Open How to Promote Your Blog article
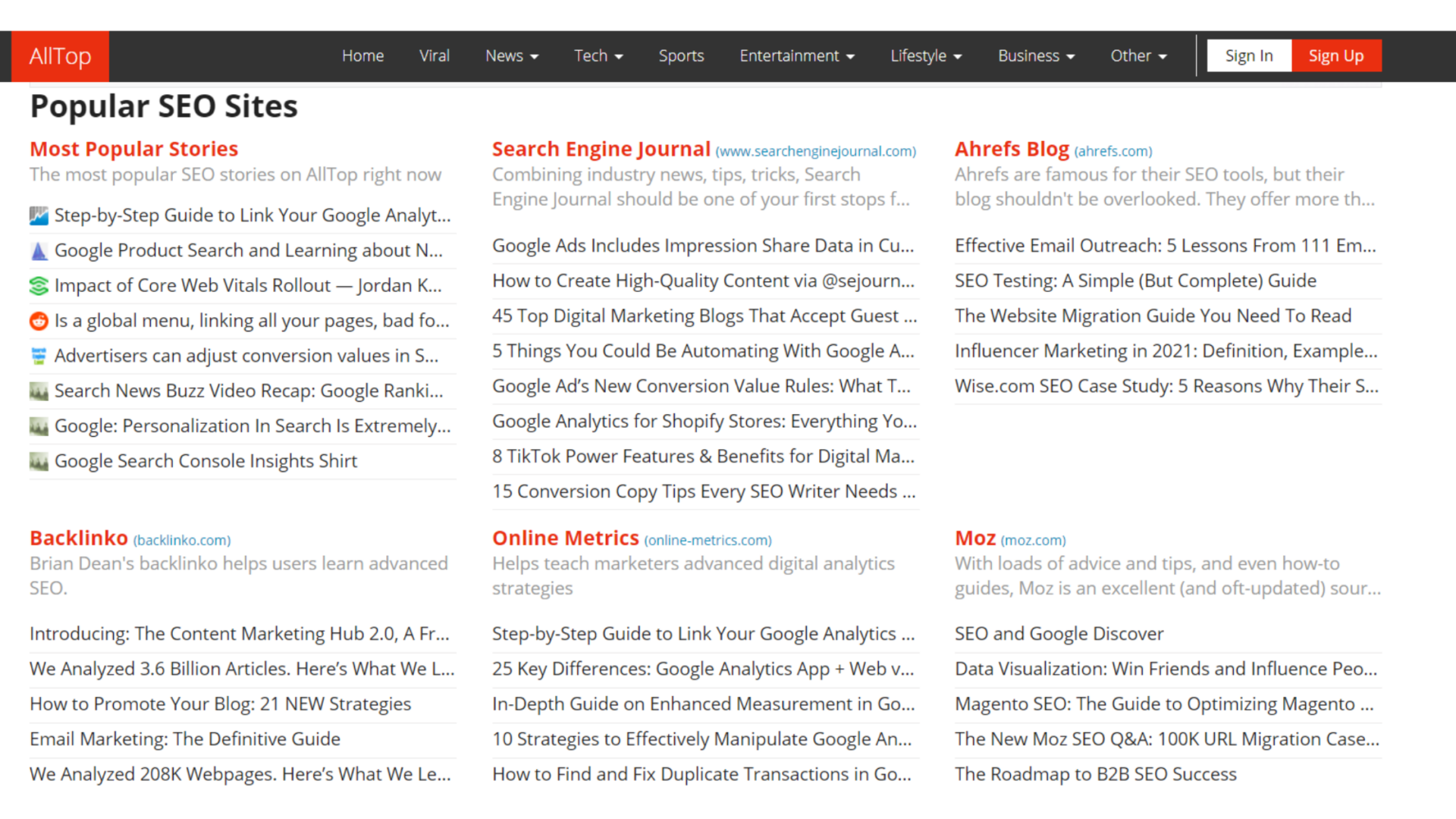The height and width of the screenshot is (819, 1456). click(x=220, y=704)
